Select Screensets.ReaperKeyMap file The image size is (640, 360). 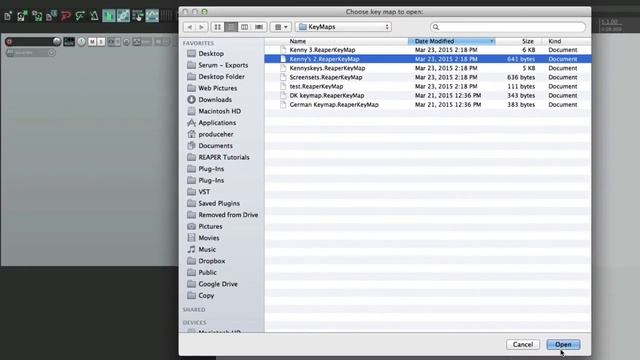(x=427, y=77)
